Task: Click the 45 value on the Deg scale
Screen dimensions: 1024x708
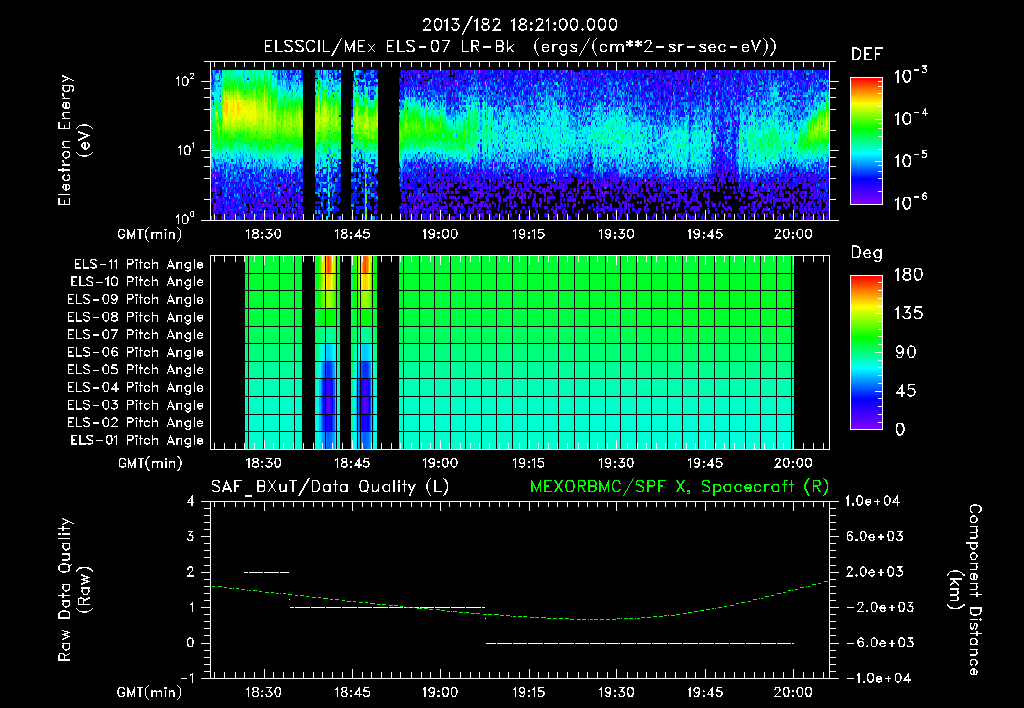Action: click(905, 391)
